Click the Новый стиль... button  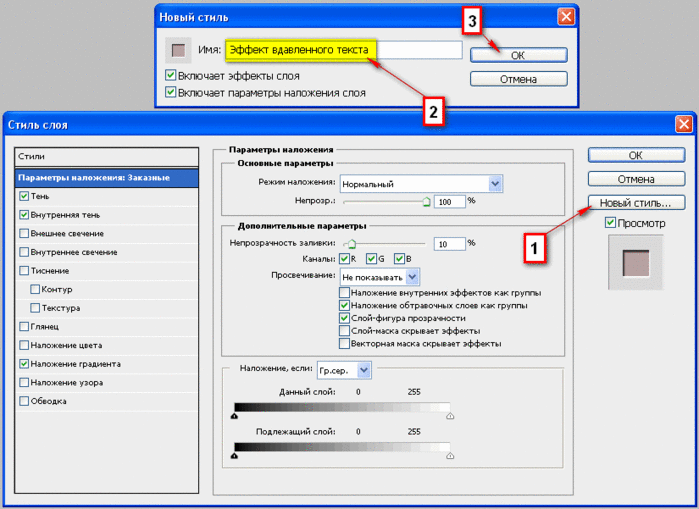pos(636,203)
